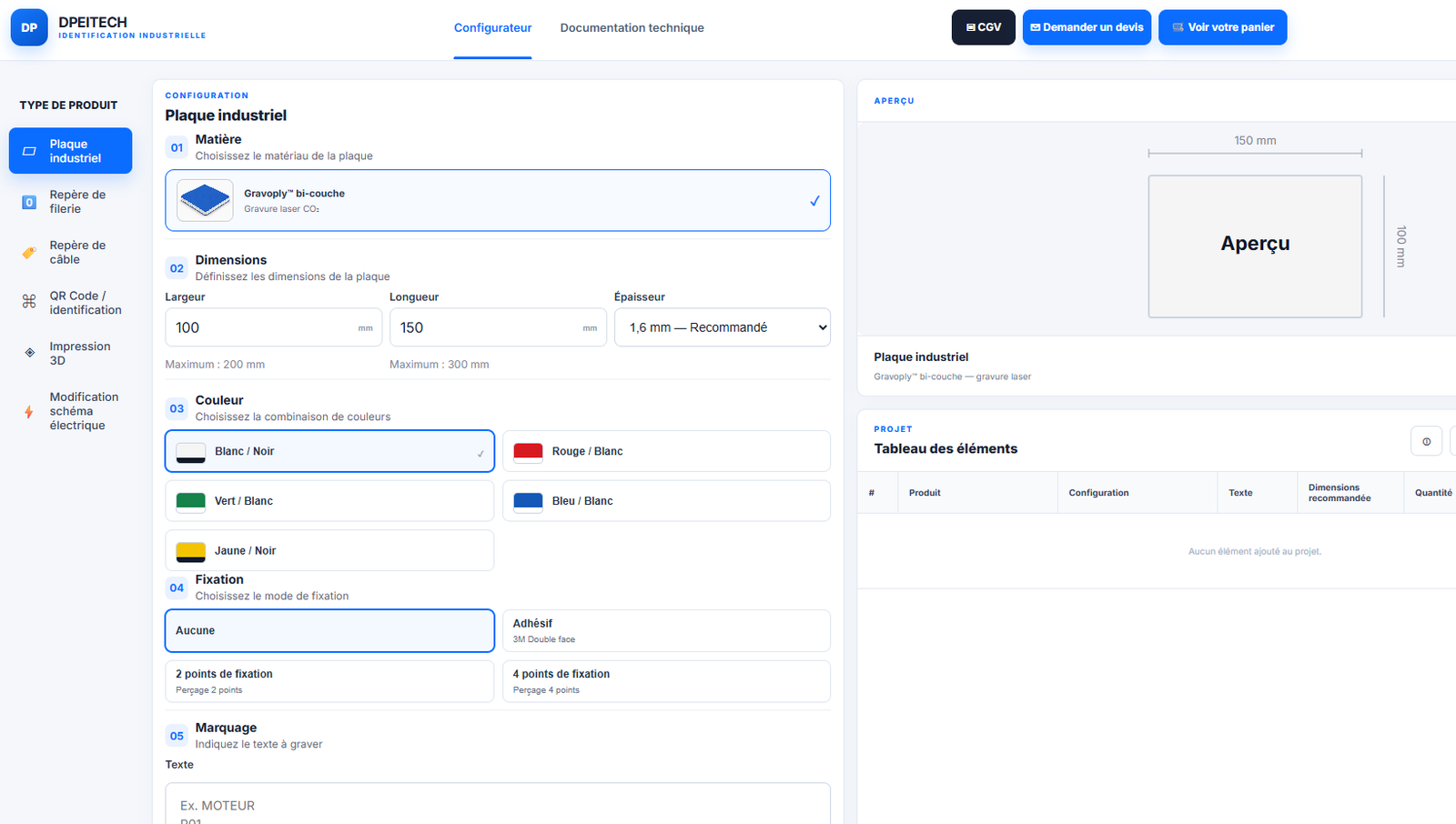This screenshot has height=824, width=1456.
Task: Click the Texte marking input field
Action: pos(498,804)
